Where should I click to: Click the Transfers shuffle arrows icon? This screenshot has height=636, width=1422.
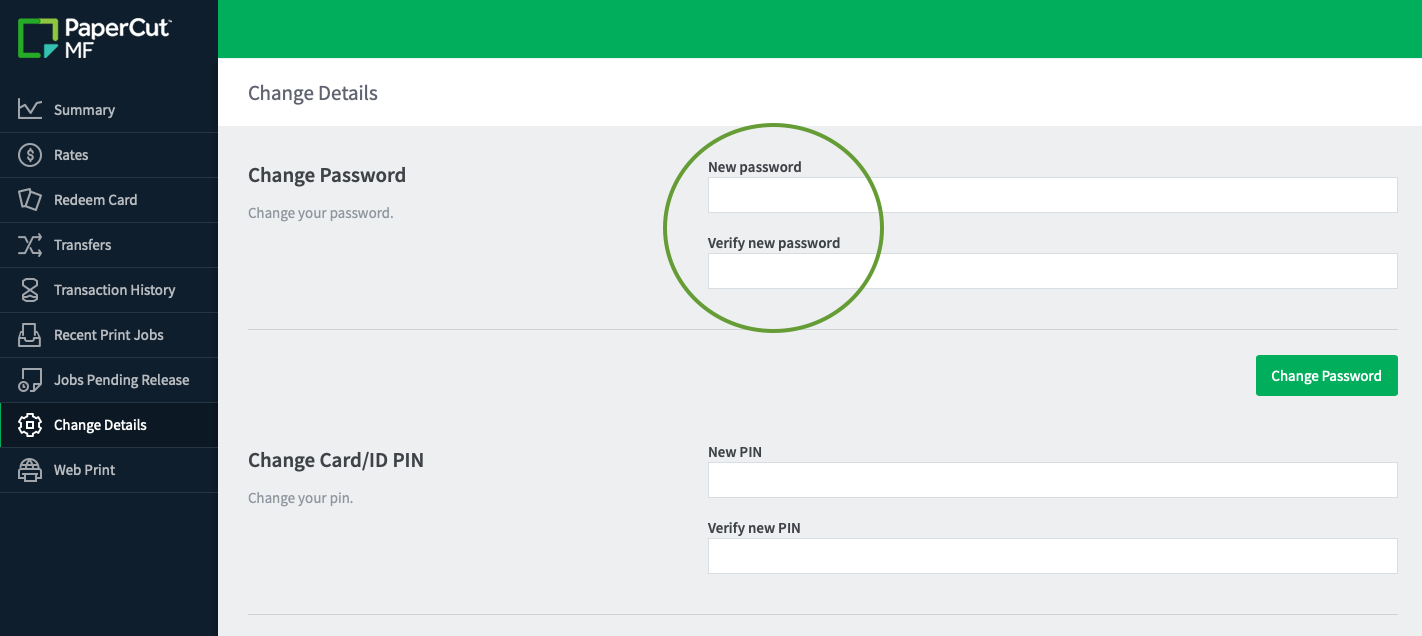30,244
